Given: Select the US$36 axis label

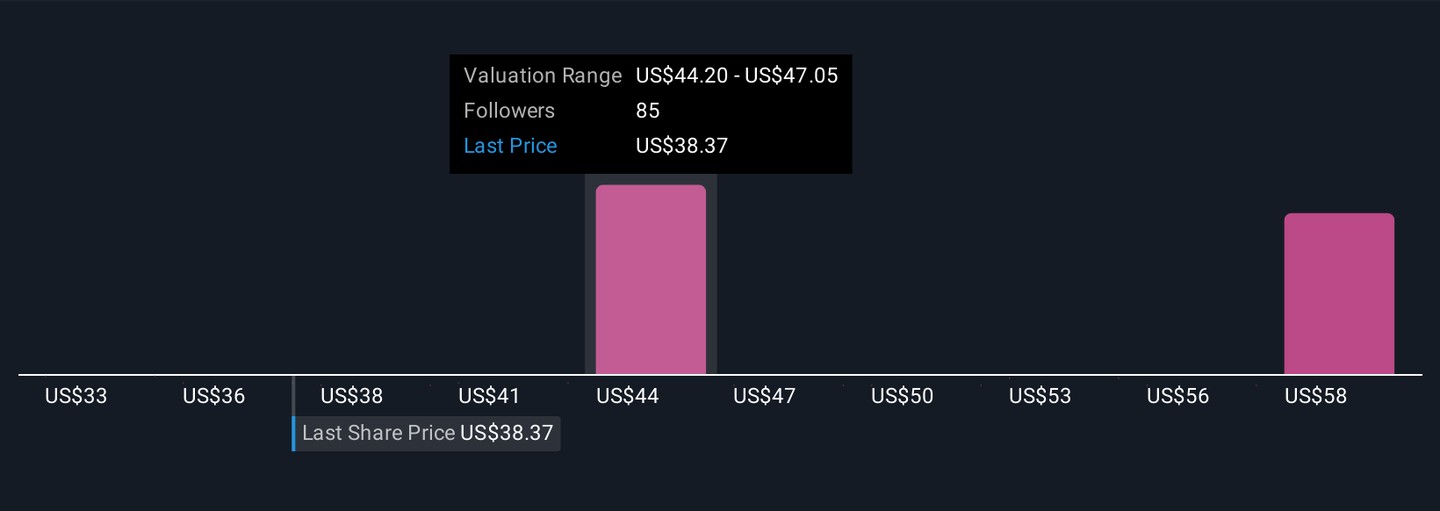Looking at the screenshot, I should tap(214, 396).
